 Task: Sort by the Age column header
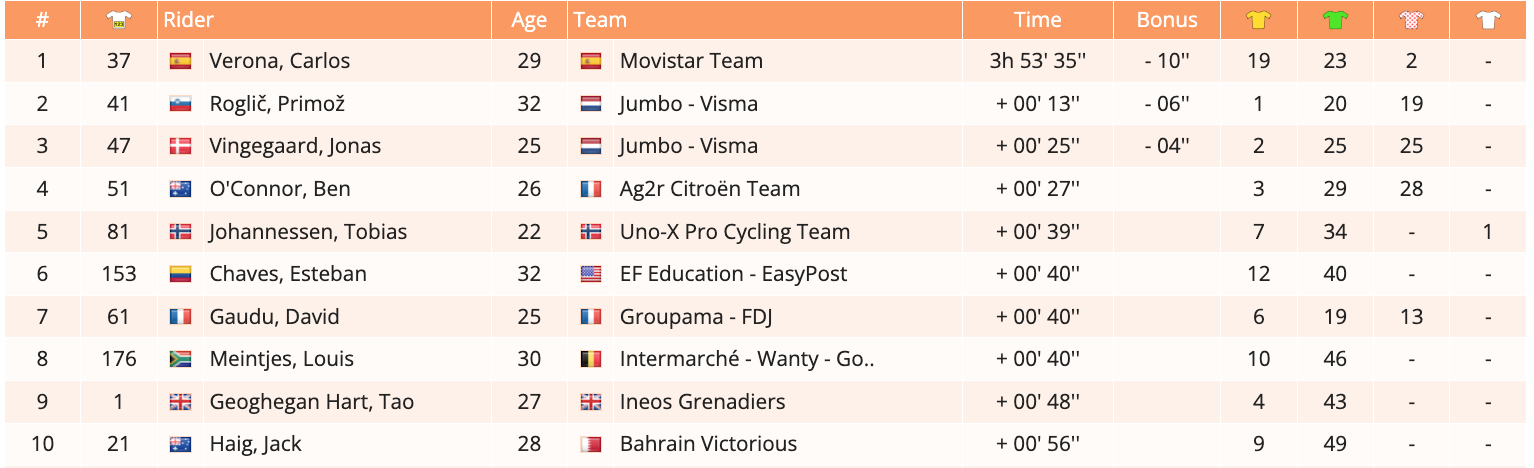pos(529,20)
